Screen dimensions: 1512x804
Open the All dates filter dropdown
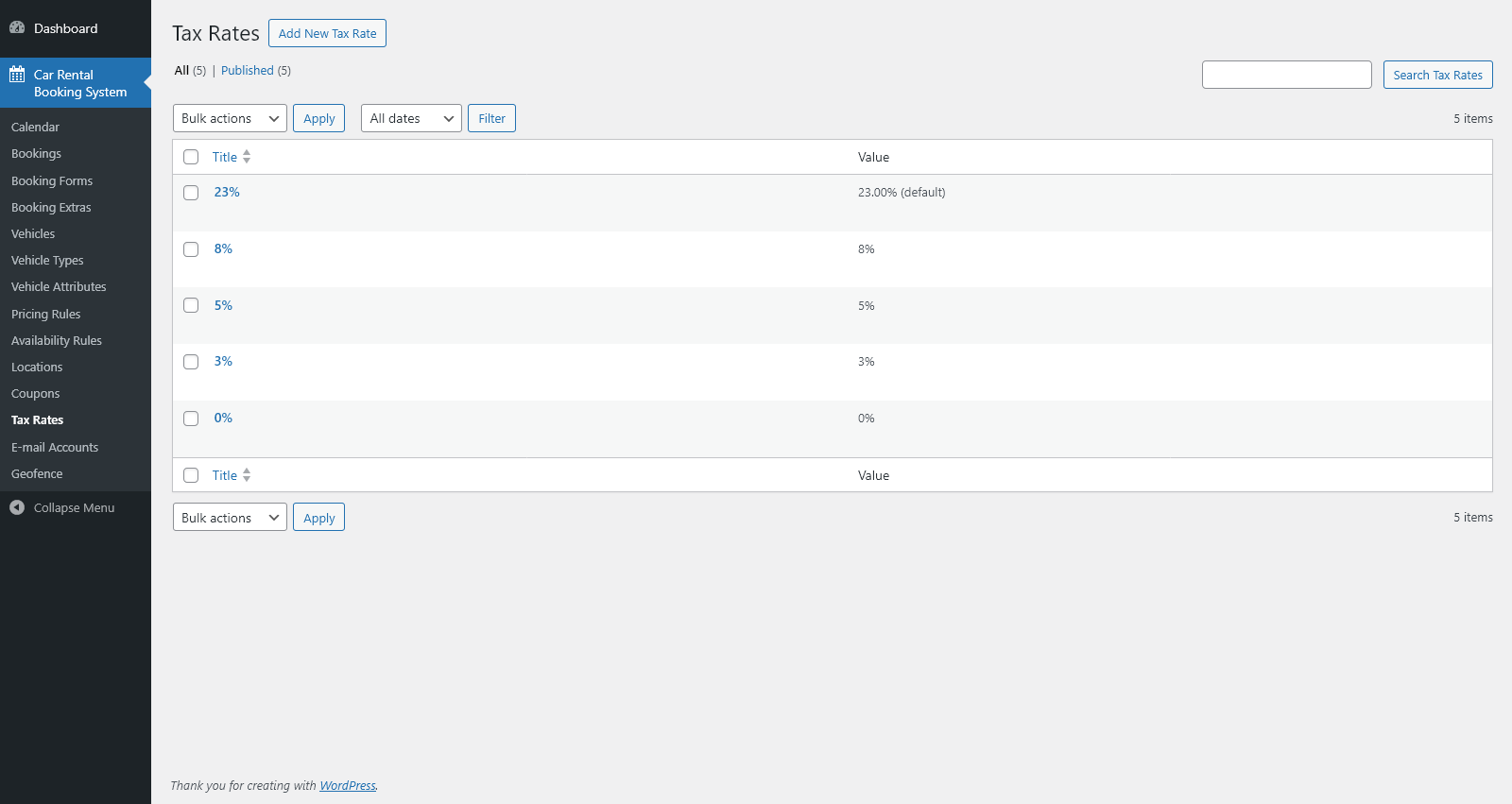tap(411, 118)
